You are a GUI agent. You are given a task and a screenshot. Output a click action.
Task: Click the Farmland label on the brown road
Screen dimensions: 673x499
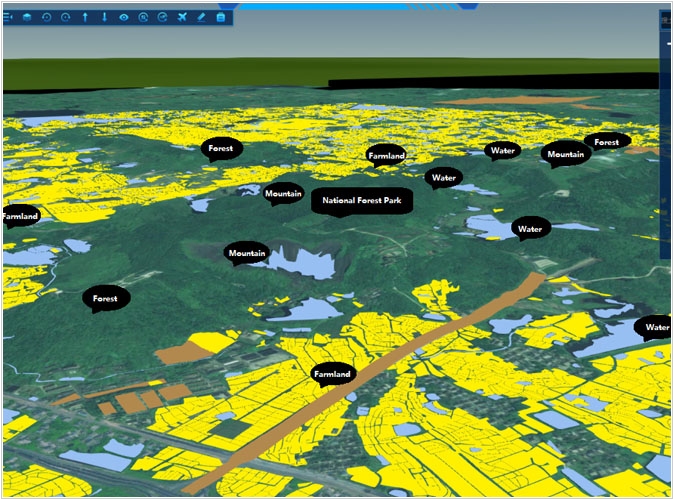click(332, 374)
